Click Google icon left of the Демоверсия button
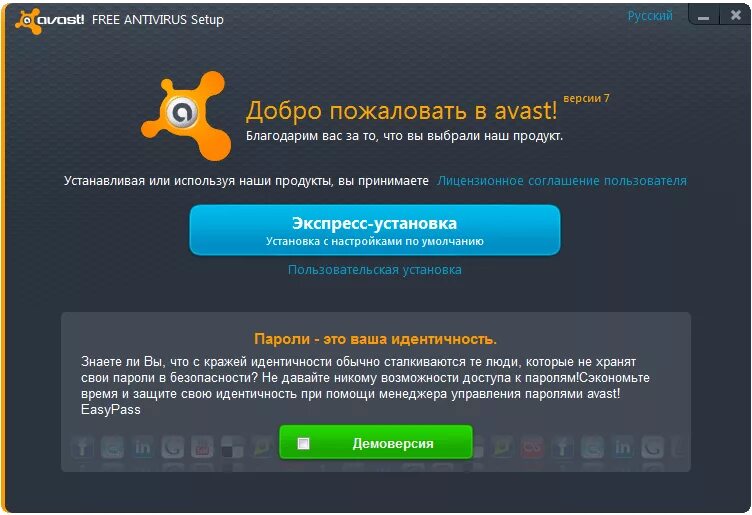 point(172,447)
